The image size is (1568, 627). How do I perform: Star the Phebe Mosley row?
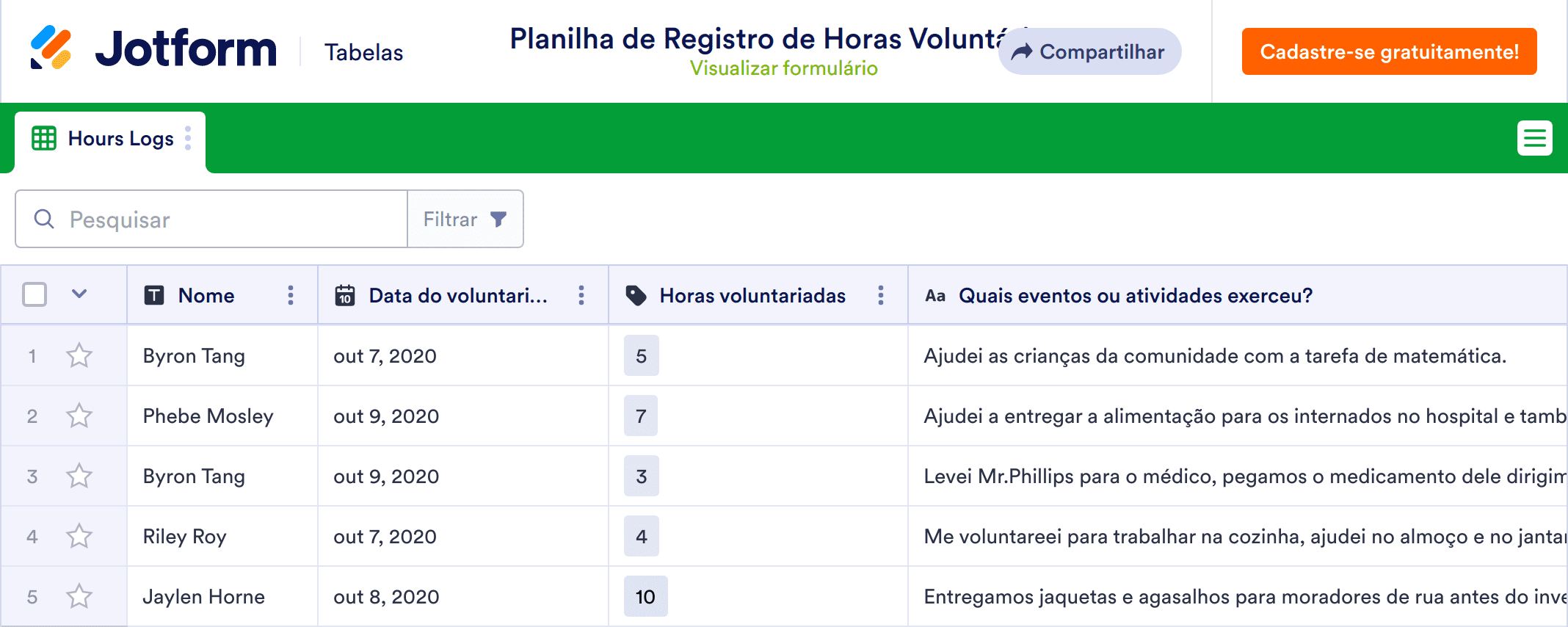pos(79,416)
